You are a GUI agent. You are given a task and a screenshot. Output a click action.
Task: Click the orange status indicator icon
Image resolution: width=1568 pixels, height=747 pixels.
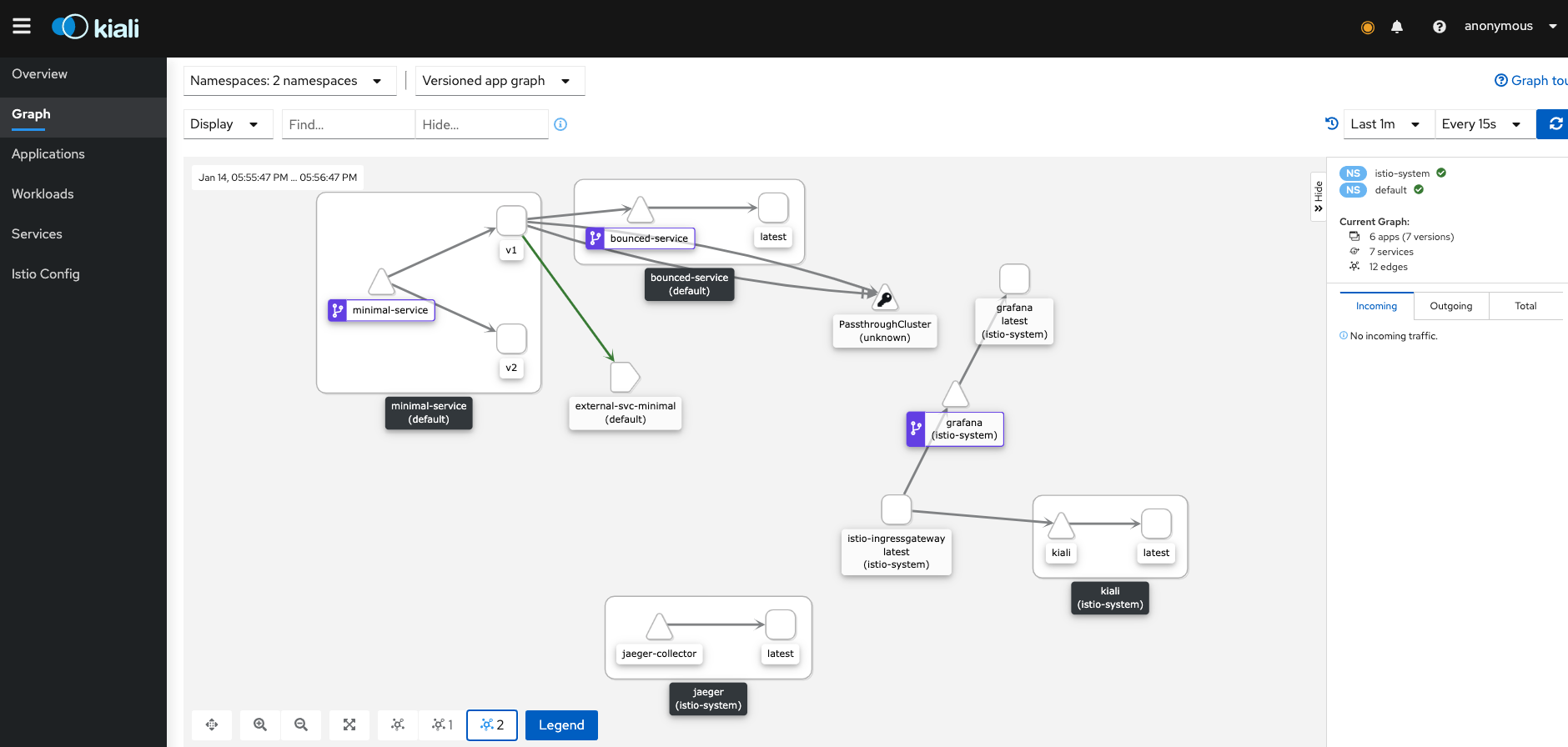coord(1367,28)
